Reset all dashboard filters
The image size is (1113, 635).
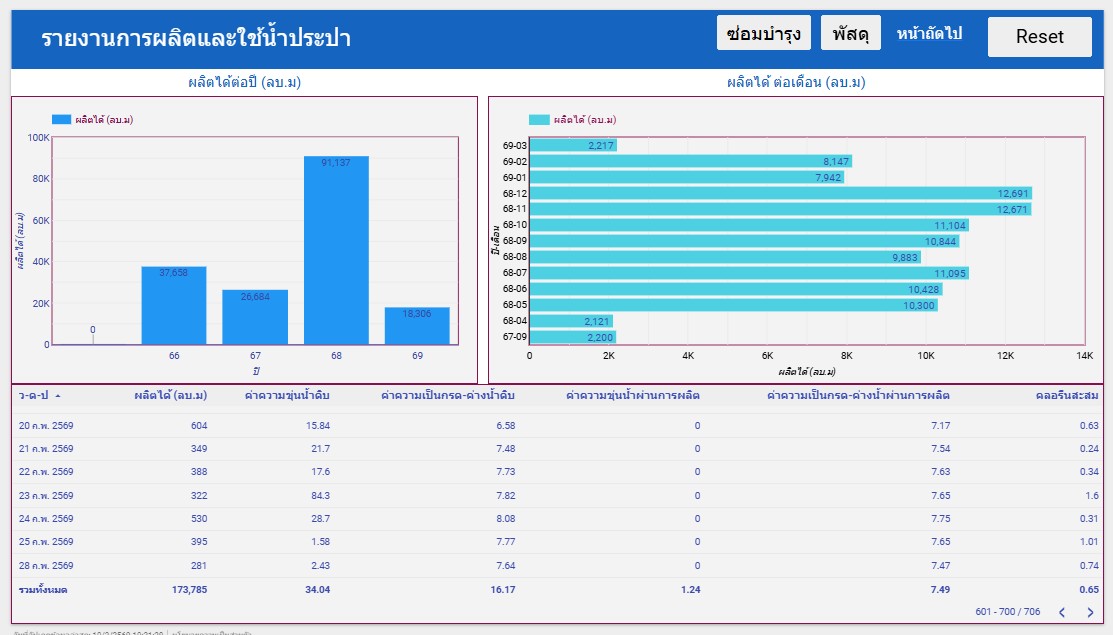pos(1039,37)
